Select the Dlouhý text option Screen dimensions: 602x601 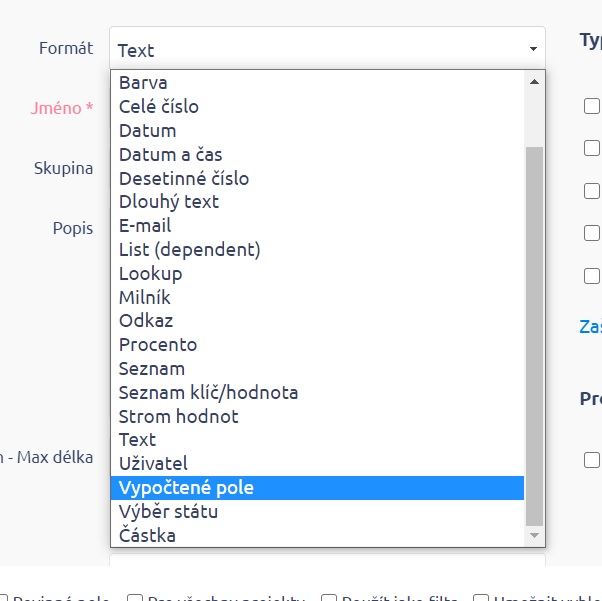click(169, 202)
